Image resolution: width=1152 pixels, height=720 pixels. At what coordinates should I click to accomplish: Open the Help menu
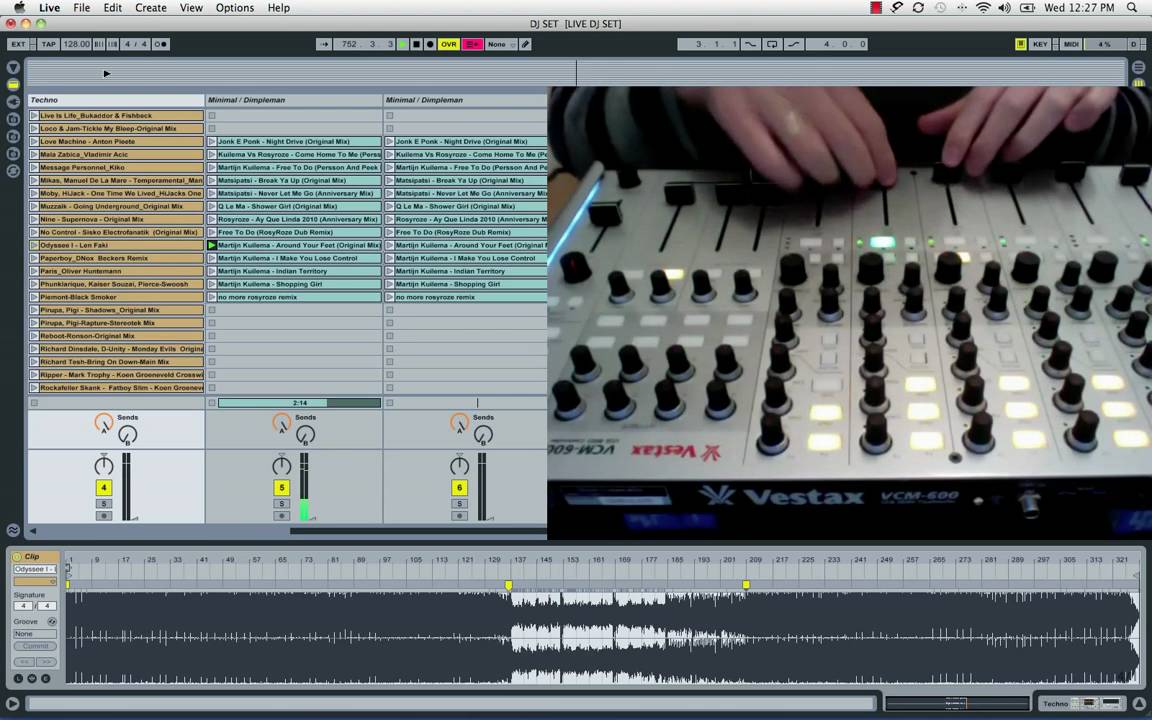click(x=278, y=7)
